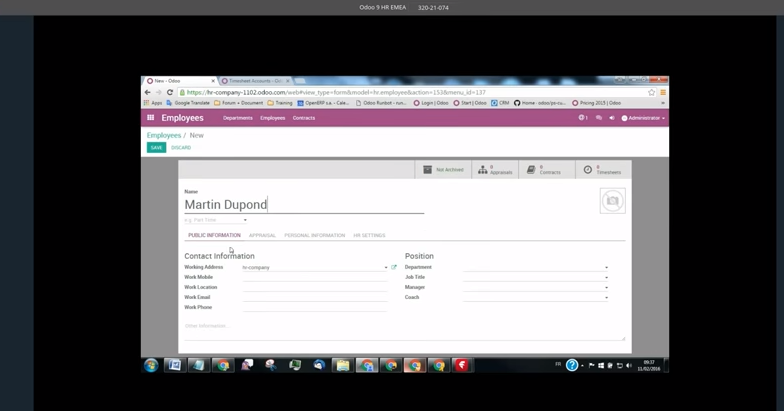Open the Odoo apps grid menu
784x411 pixels.
[151, 118]
